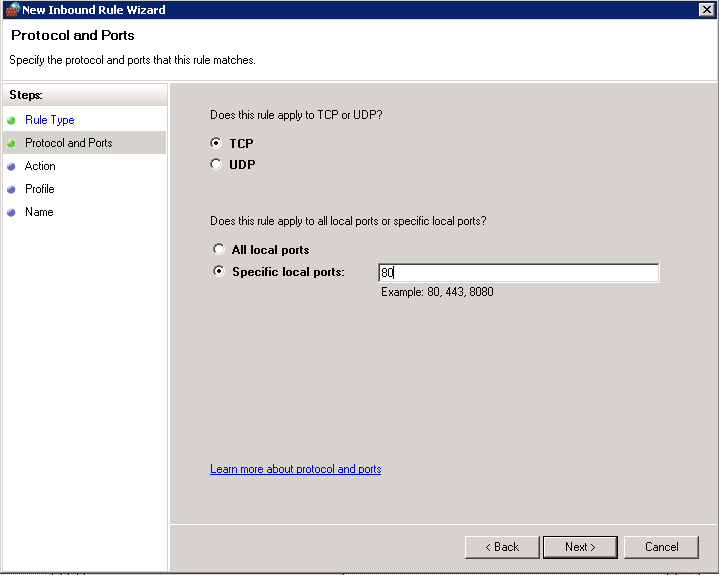The height and width of the screenshot is (575, 719).
Task: Click the firewall icon in the title bar
Action: pos(12,10)
